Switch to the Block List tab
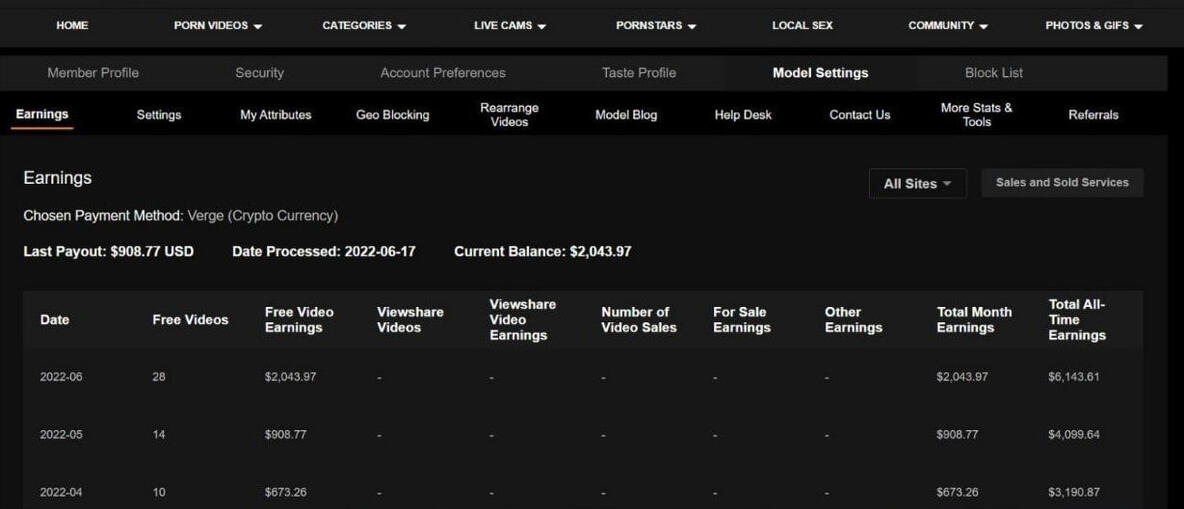The width and height of the screenshot is (1184, 509). pyautogui.click(x=993, y=73)
